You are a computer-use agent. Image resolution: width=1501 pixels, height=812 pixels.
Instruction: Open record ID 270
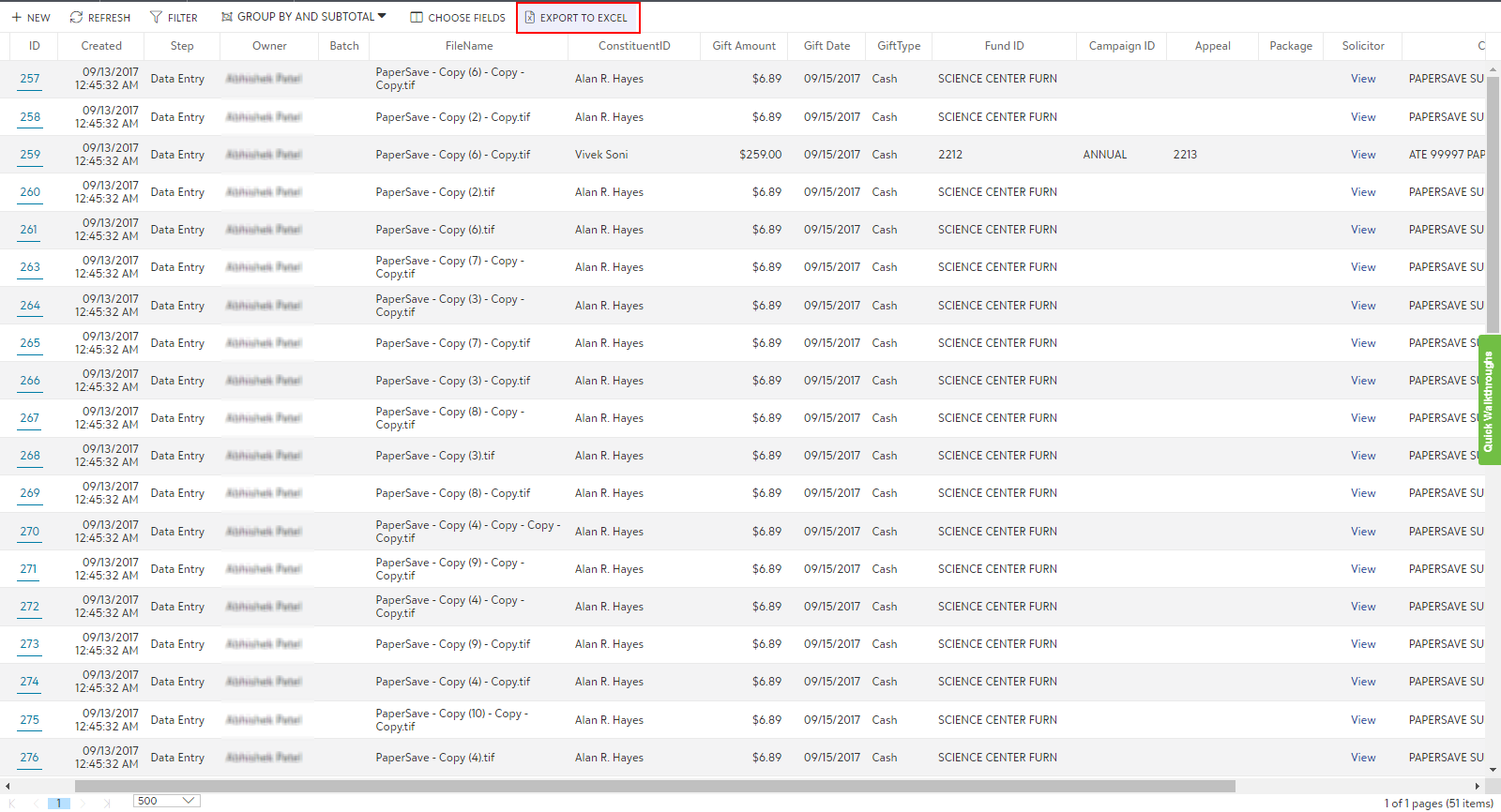coord(30,532)
